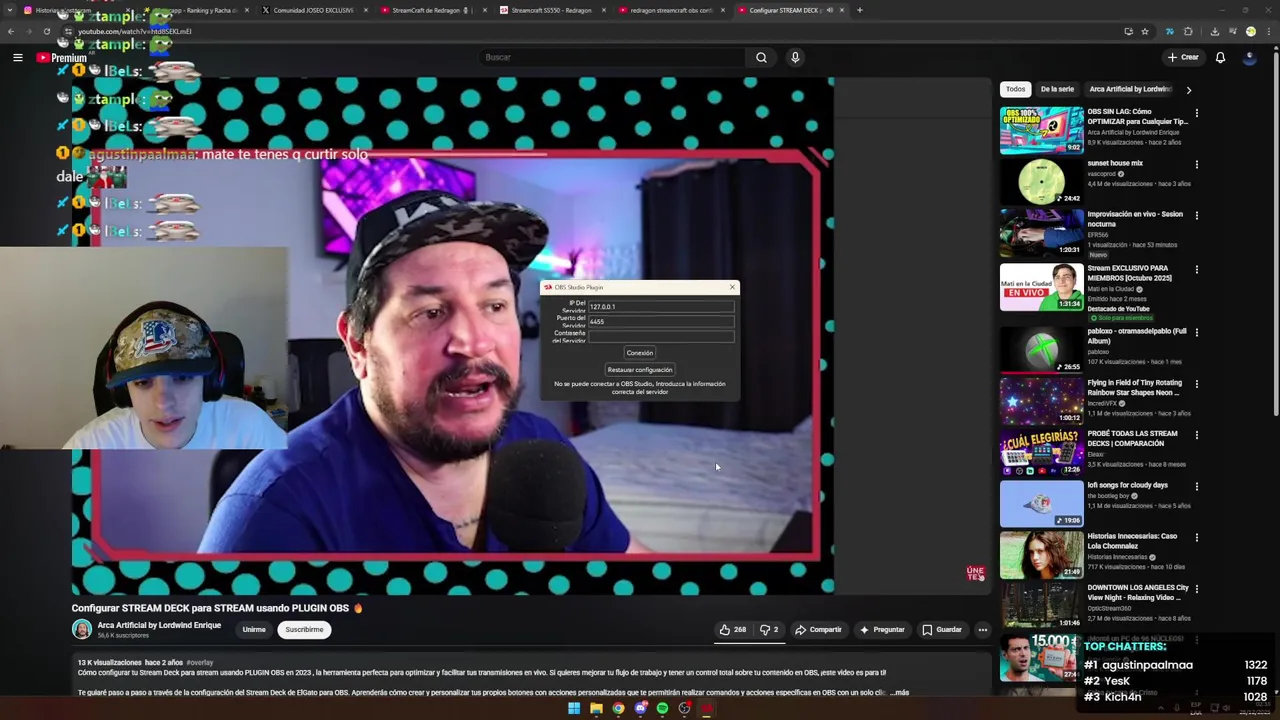Image resolution: width=1280 pixels, height=720 pixels.
Task: Open Arca Artificial channel avatar
Action: (82, 630)
